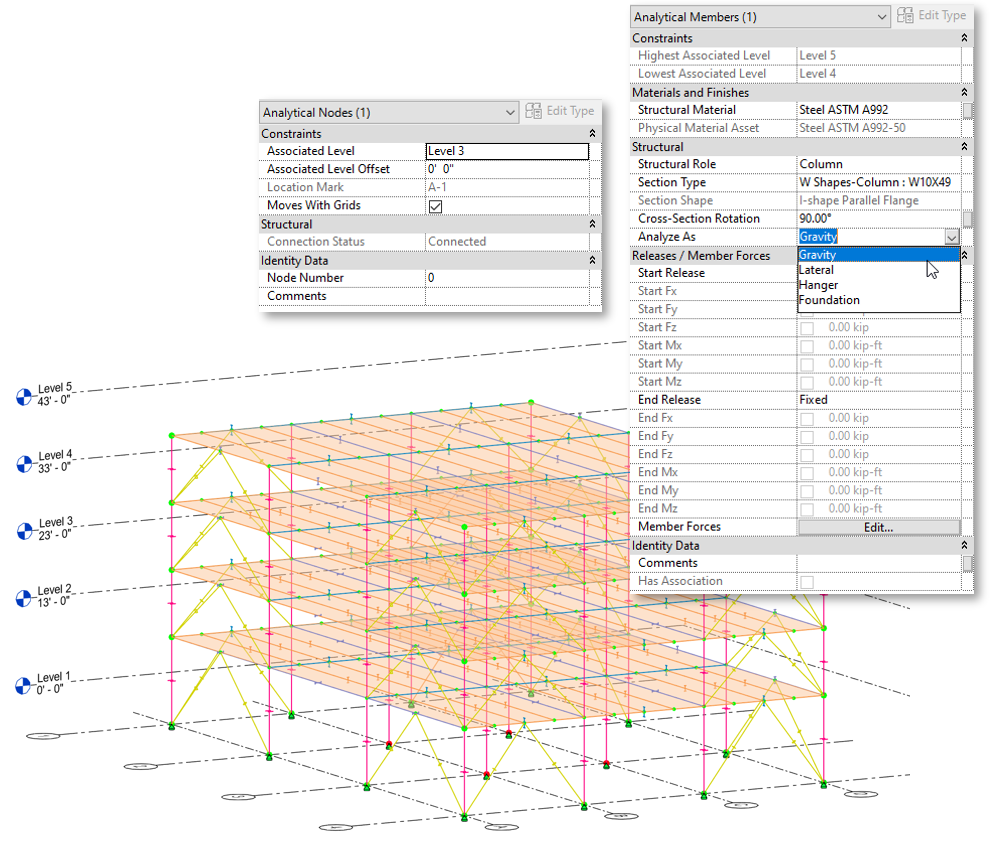Screen dimensions: 999x841
Task: Click the Level 3 datum head symbol
Action: [25, 531]
